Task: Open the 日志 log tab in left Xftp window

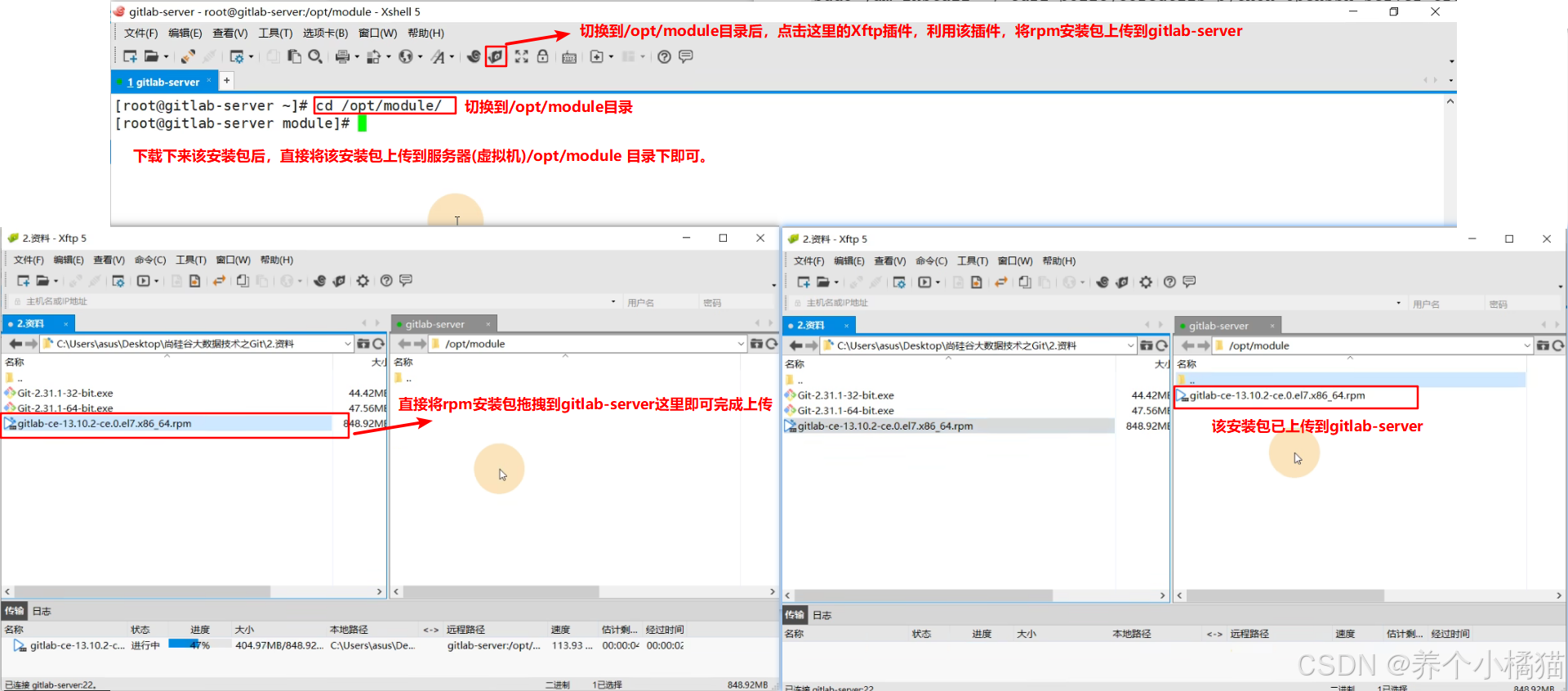Action: 42,611
